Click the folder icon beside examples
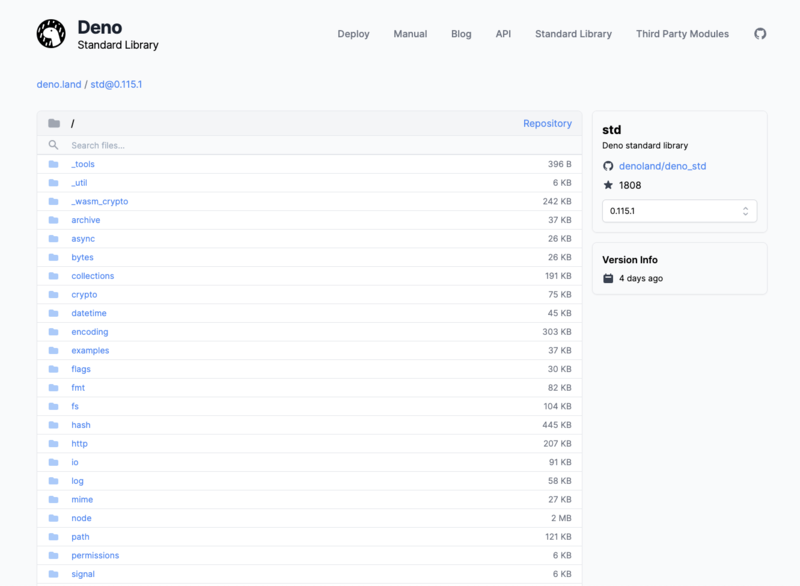The width and height of the screenshot is (800, 586). tap(54, 350)
